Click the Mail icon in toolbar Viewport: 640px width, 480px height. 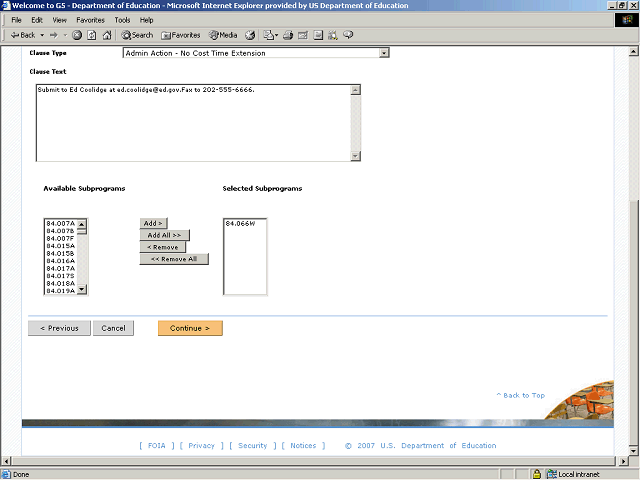pyautogui.click(x=270, y=36)
